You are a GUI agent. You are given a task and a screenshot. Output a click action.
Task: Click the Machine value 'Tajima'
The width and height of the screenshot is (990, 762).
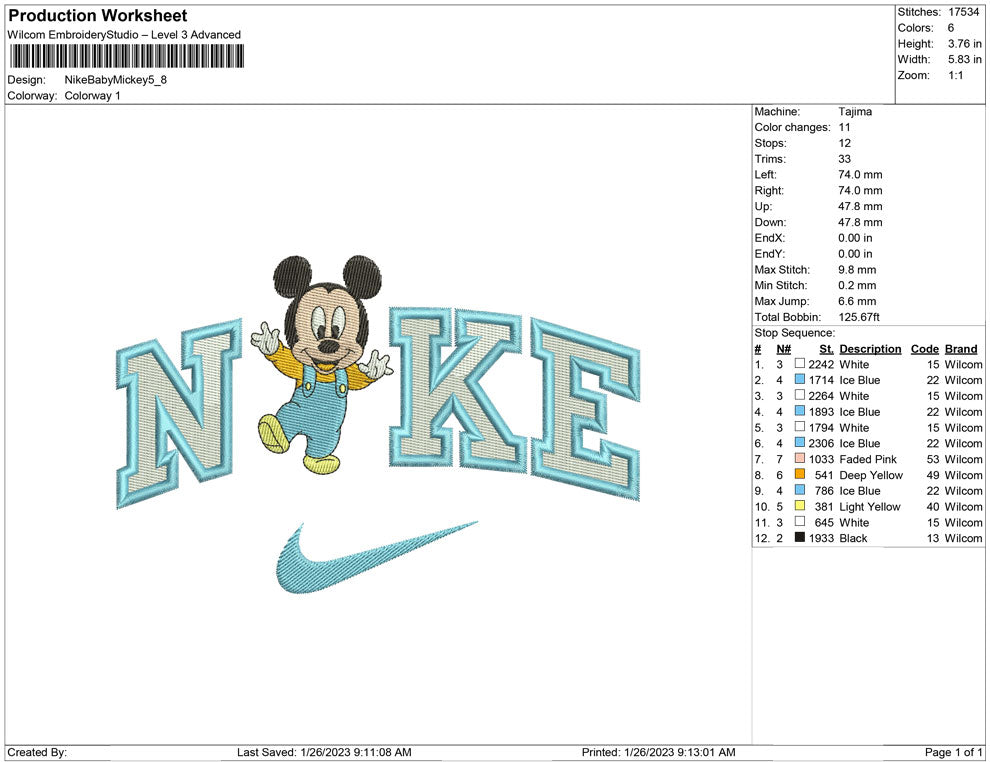855,111
